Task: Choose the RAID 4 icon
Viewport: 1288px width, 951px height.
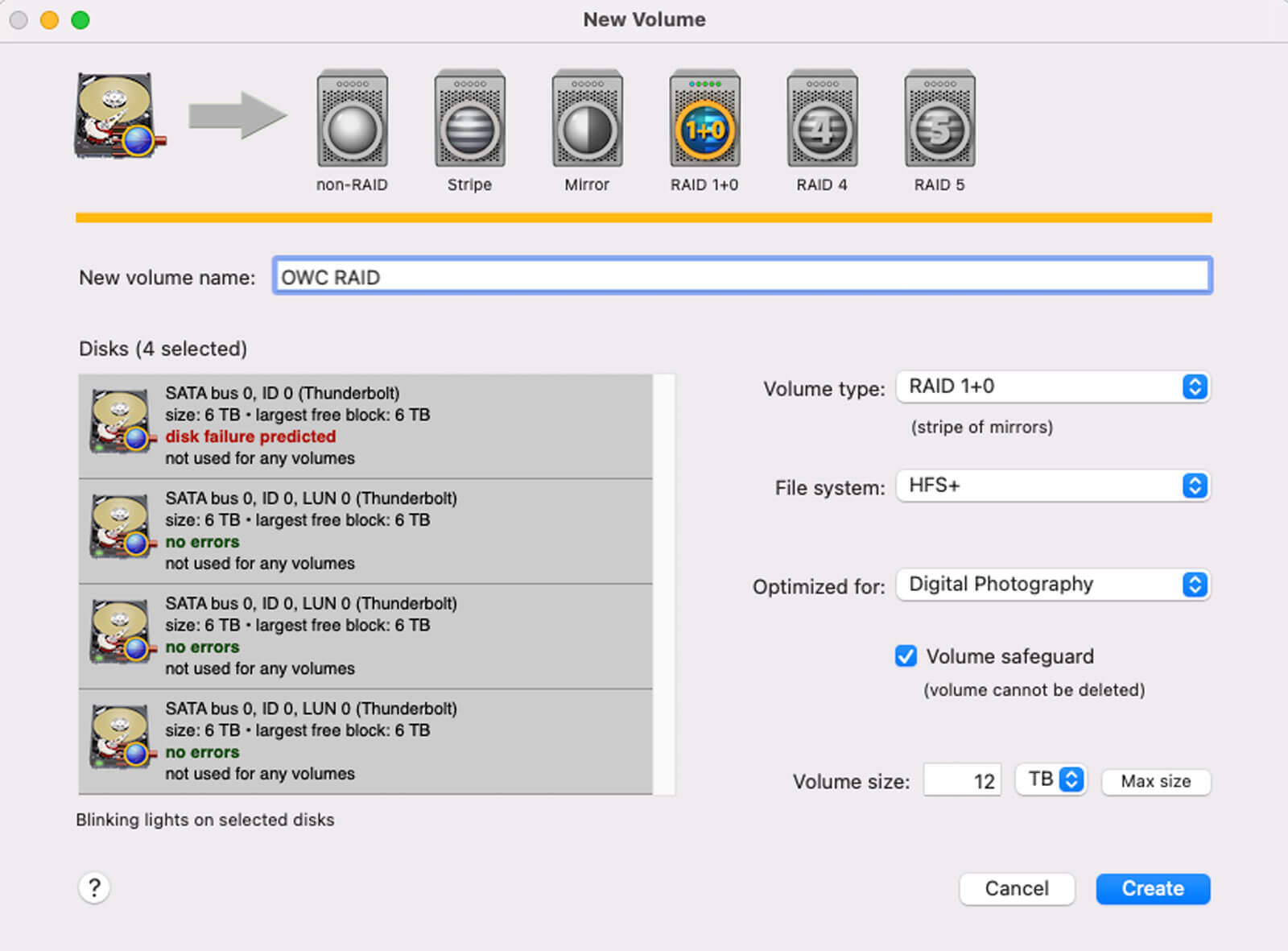Action: (x=822, y=120)
